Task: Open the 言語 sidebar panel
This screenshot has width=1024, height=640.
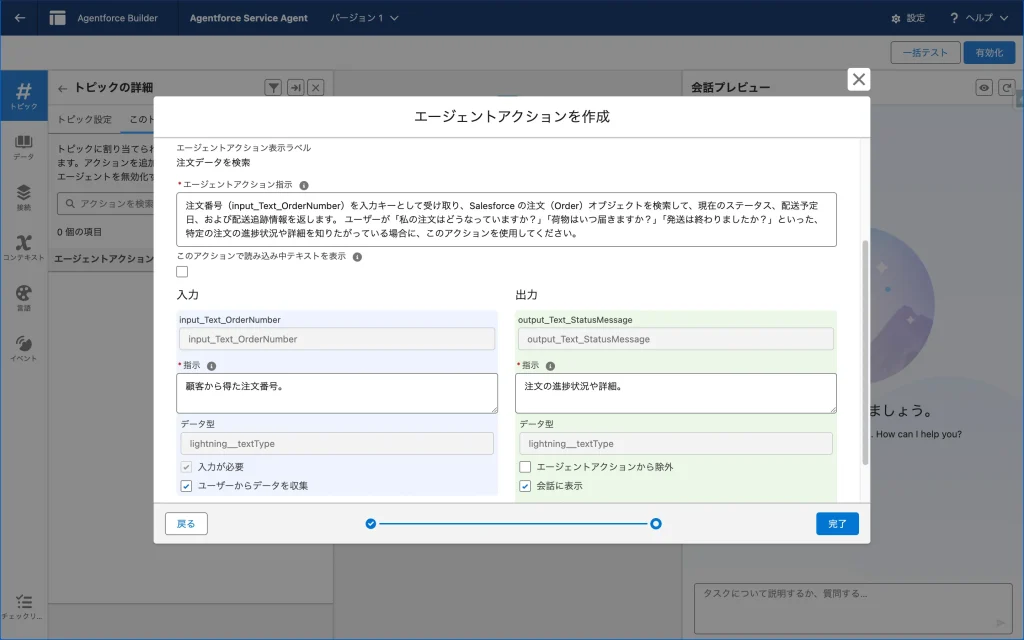Action: 23,298
